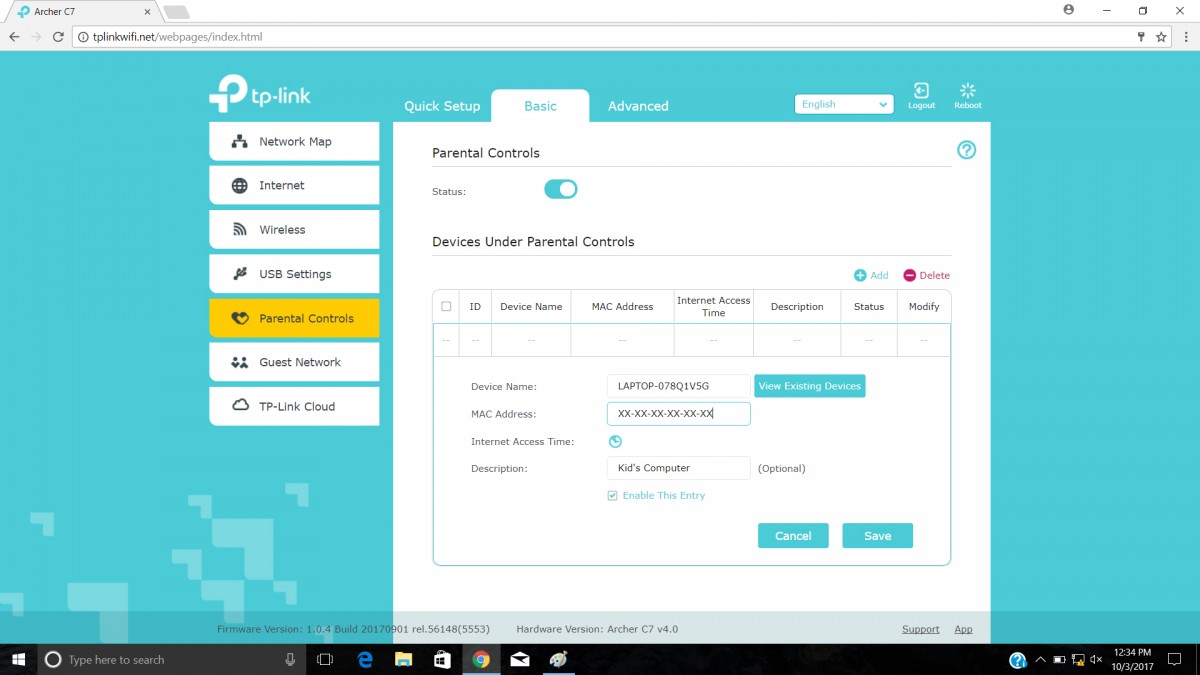Open the Internet Access Time clock icon
Viewport: 1200px width, 675px height.
[x=615, y=441]
